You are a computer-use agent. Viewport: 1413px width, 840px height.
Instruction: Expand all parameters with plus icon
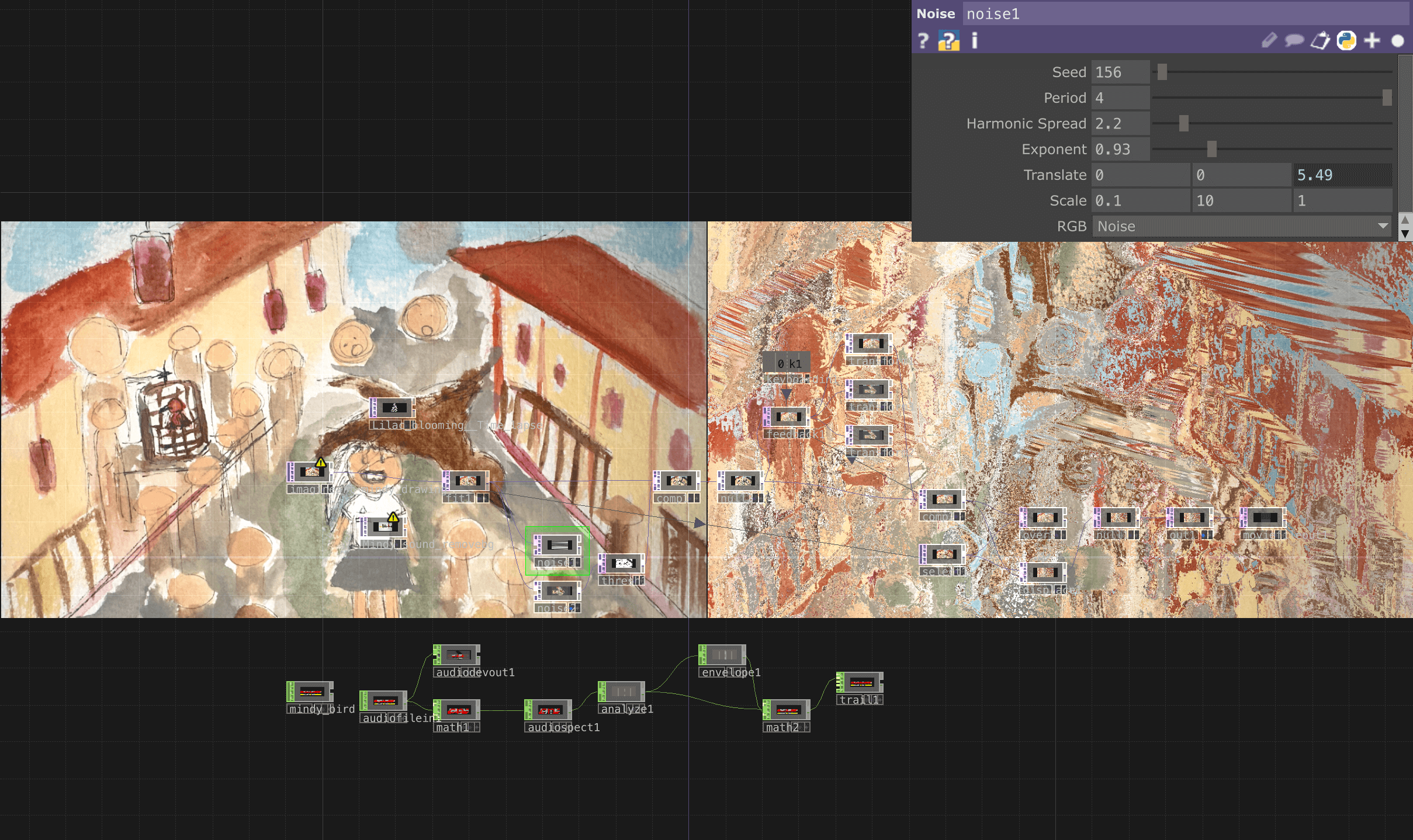pos(1372,41)
